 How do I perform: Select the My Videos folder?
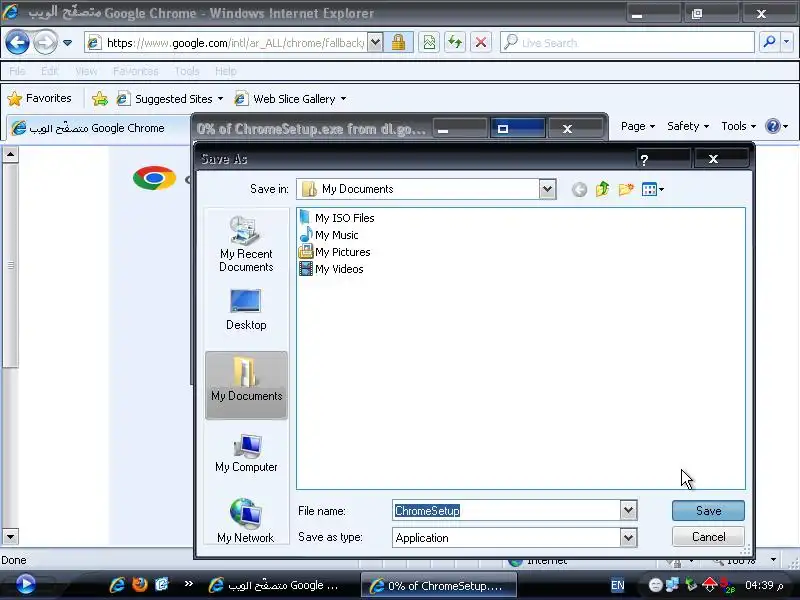click(331, 269)
